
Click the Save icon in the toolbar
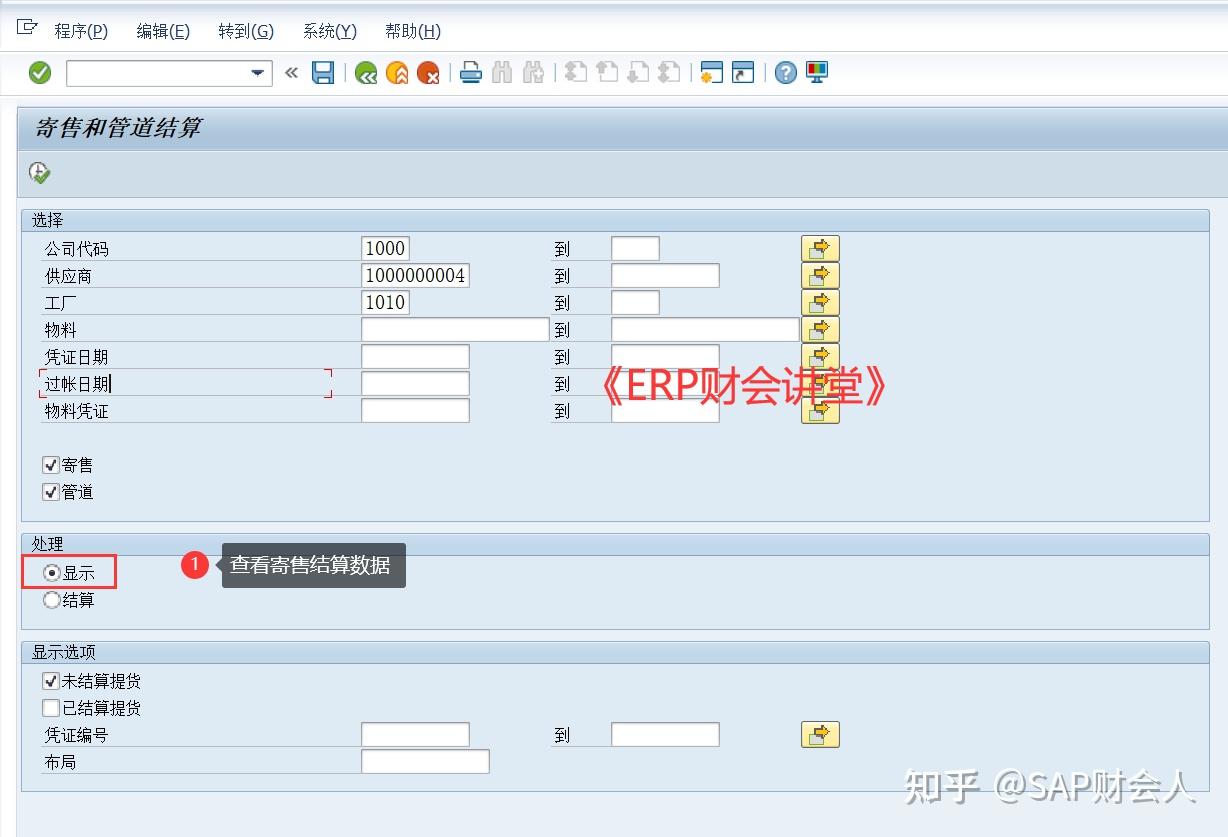click(322, 72)
